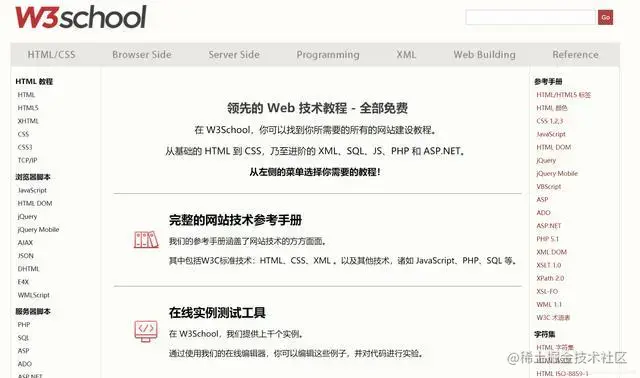This screenshot has width=640, height=378.
Task: Open JavaScript tutorial in left sidebar
Action: coord(32,190)
